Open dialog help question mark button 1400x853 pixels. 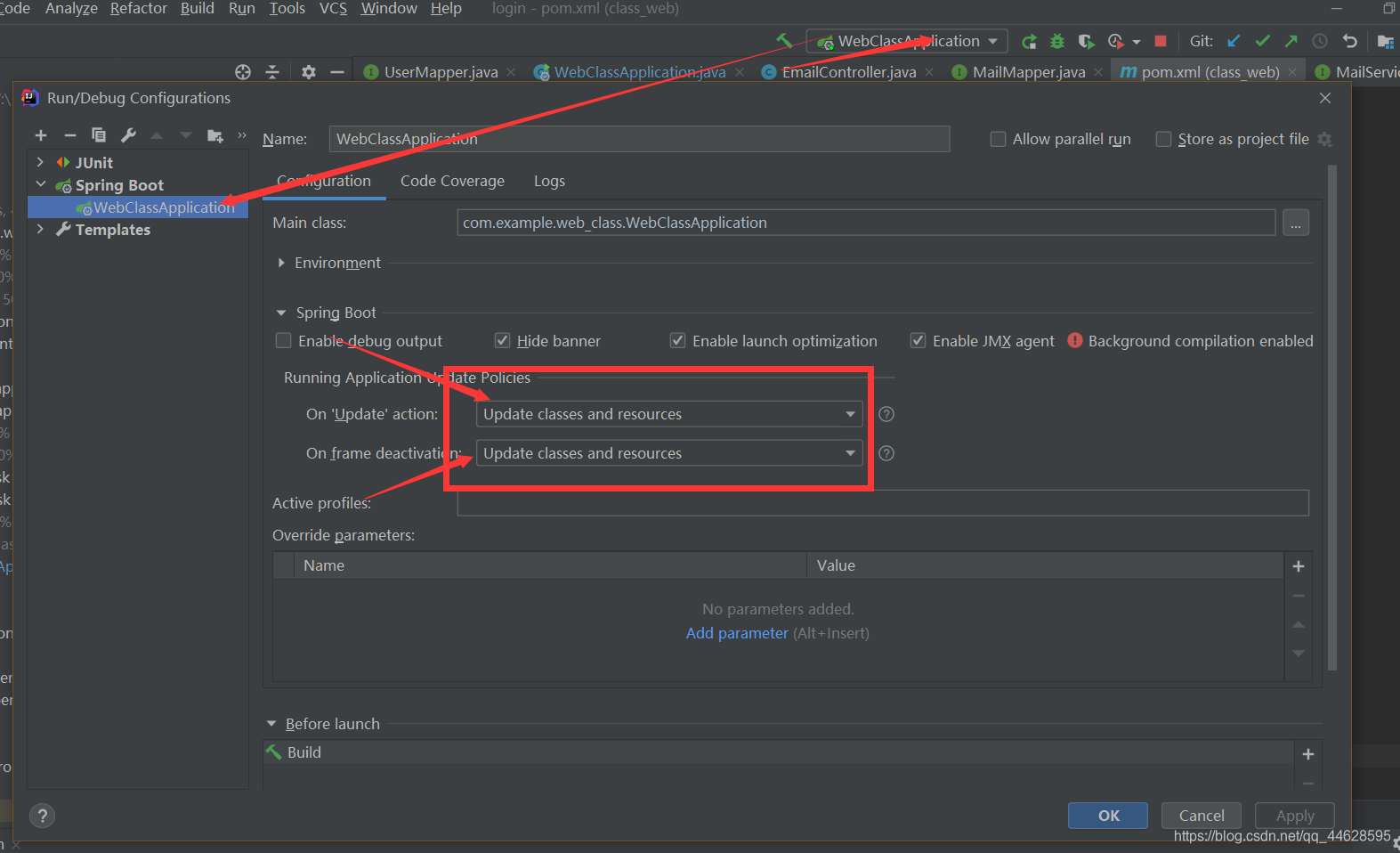pos(42,816)
